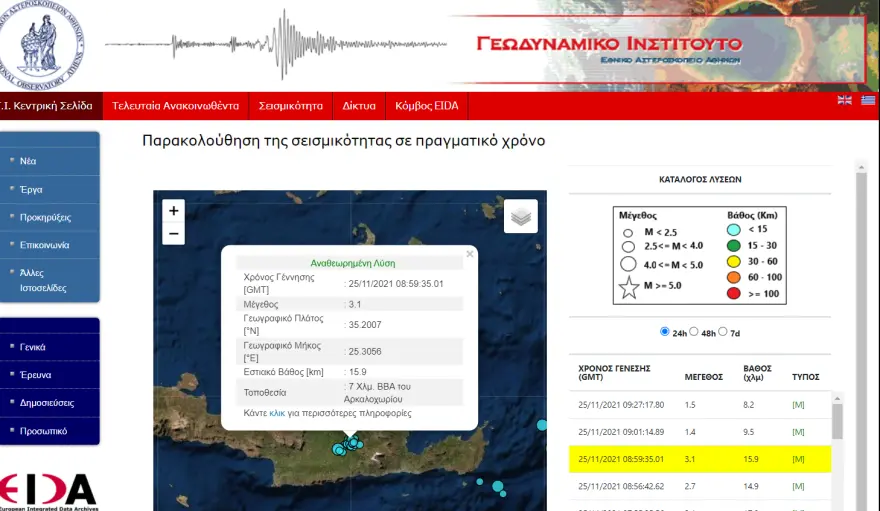Image resolution: width=880 pixels, height=511 pixels.
Task: Open the Κόμβος EIDA menu item
Action: click(x=427, y=106)
